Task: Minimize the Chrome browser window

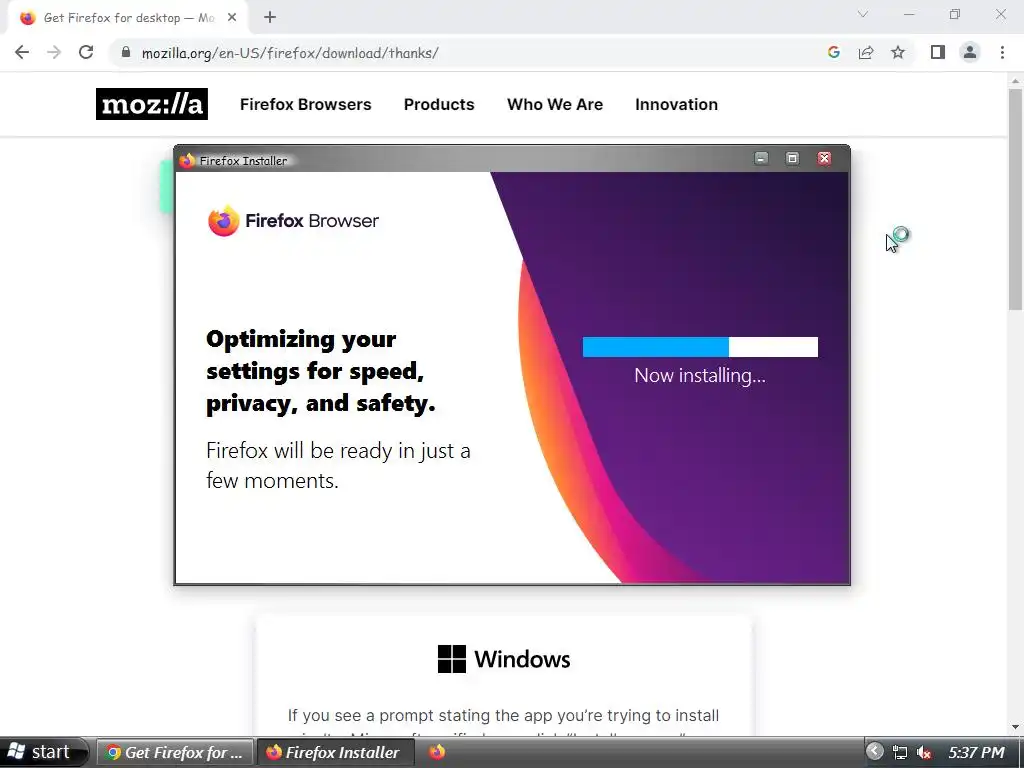Action: (909, 14)
